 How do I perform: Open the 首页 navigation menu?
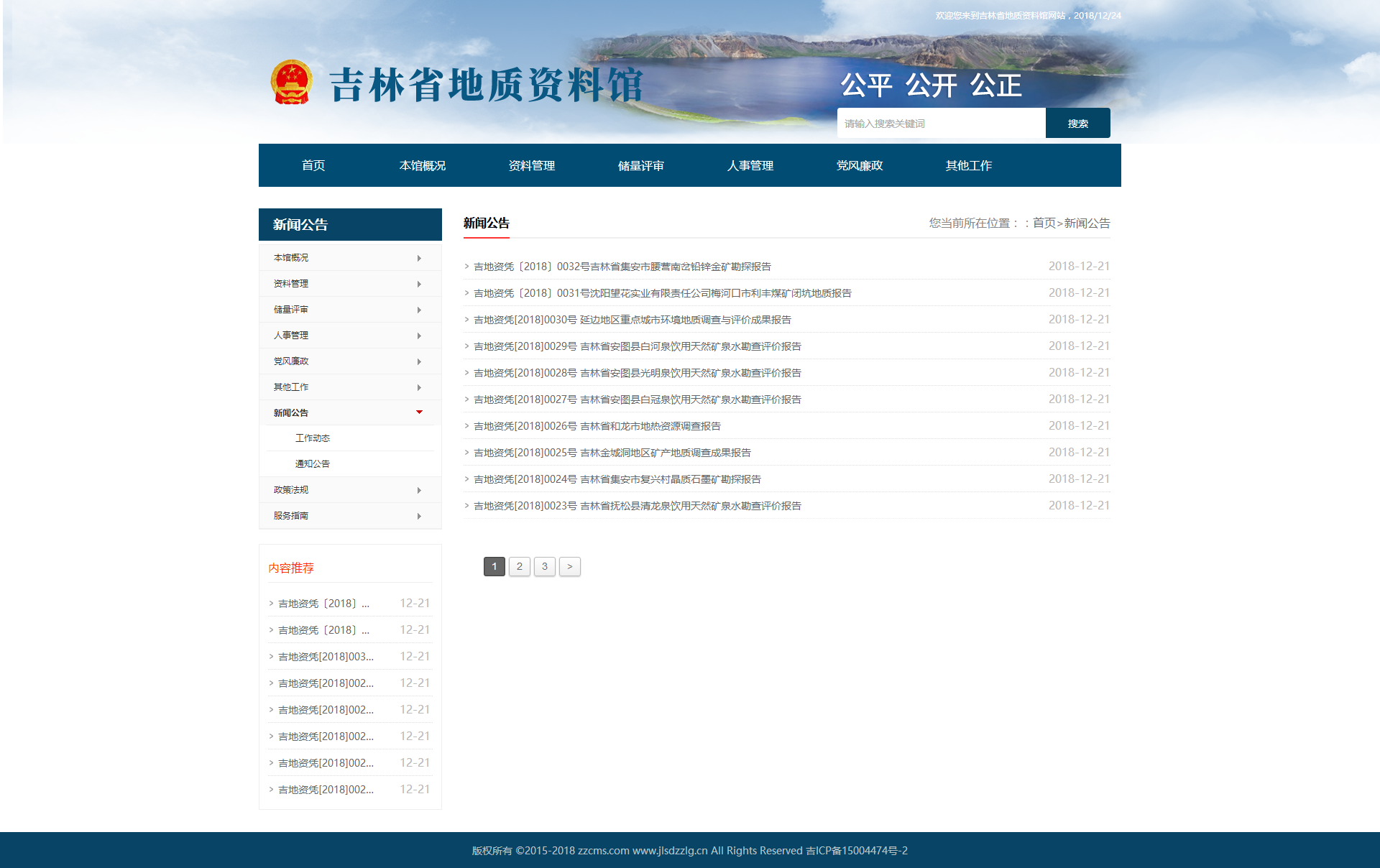coord(313,165)
